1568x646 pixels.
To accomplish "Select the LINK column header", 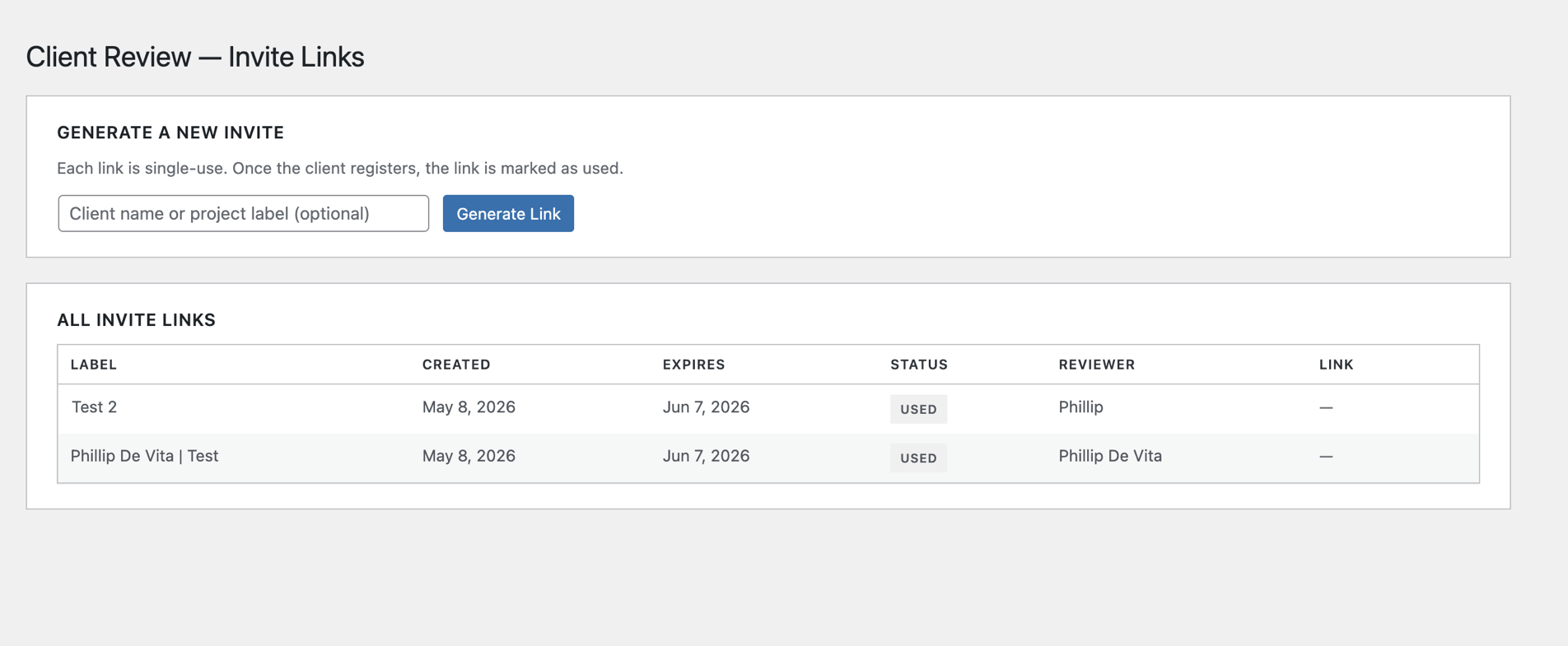I will click(x=1336, y=365).
